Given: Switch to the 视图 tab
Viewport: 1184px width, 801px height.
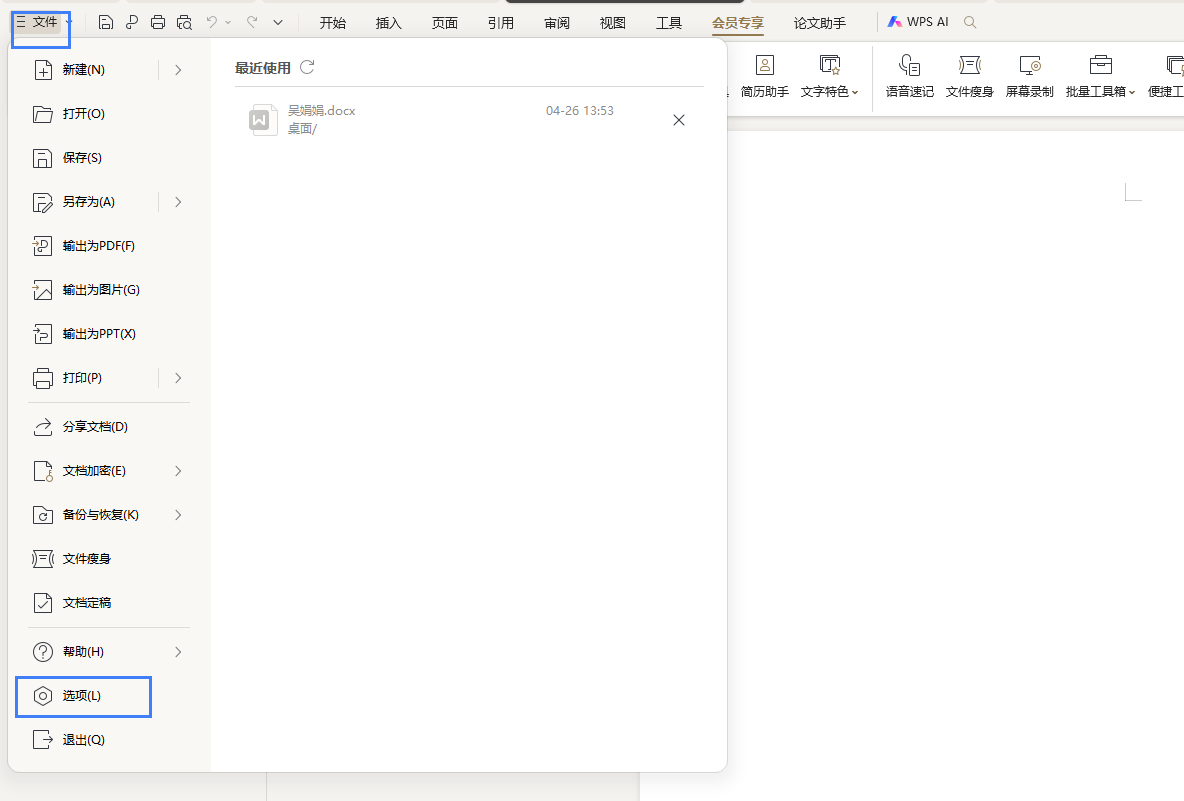Looking at the screenshot, I should pyautogui.click(x=612, y=23).
